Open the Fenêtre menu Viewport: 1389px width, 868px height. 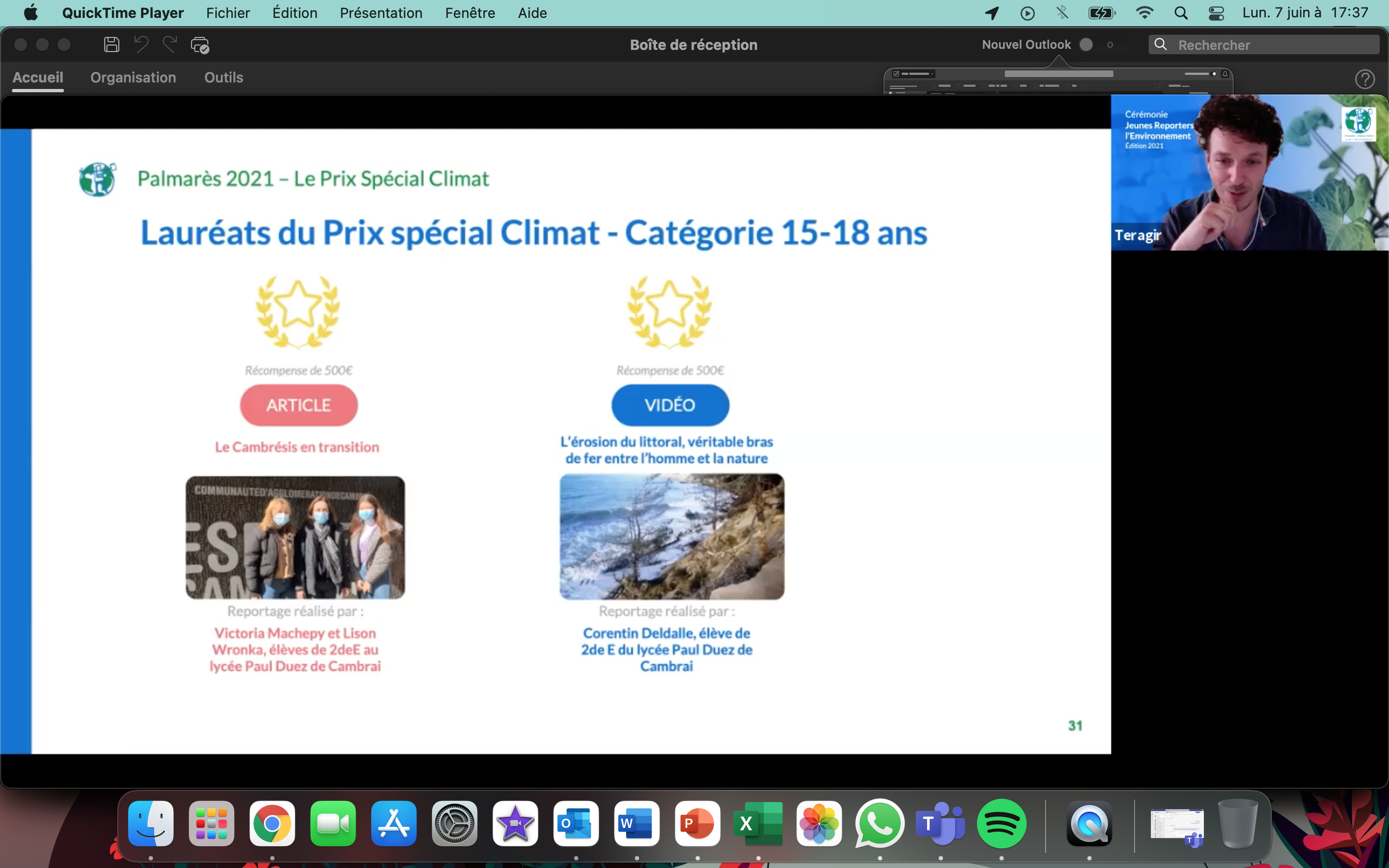[x=469, y=12]
